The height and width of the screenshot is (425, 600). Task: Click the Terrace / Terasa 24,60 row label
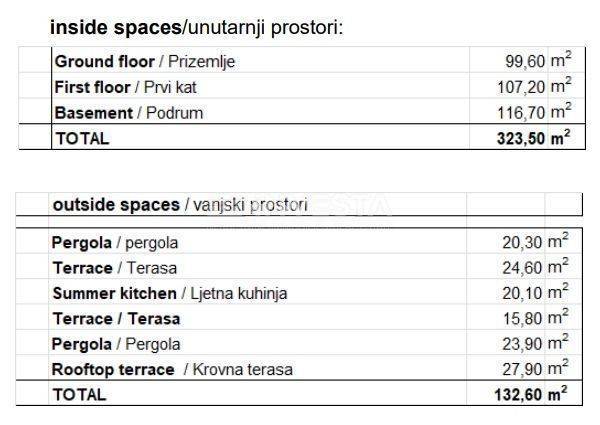pos(115,268)
